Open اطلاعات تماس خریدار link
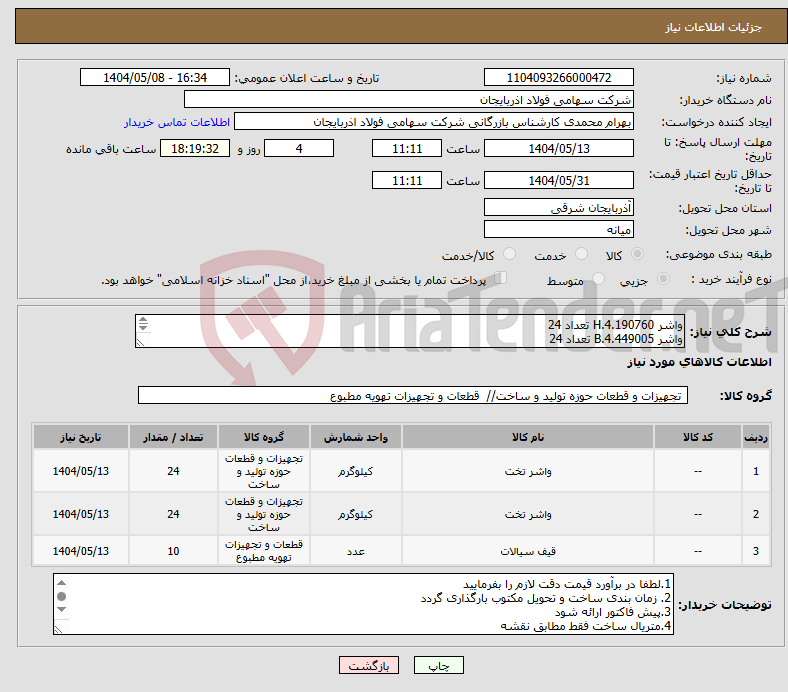Screen dimensions: 788x692 [x=177, y=122]
